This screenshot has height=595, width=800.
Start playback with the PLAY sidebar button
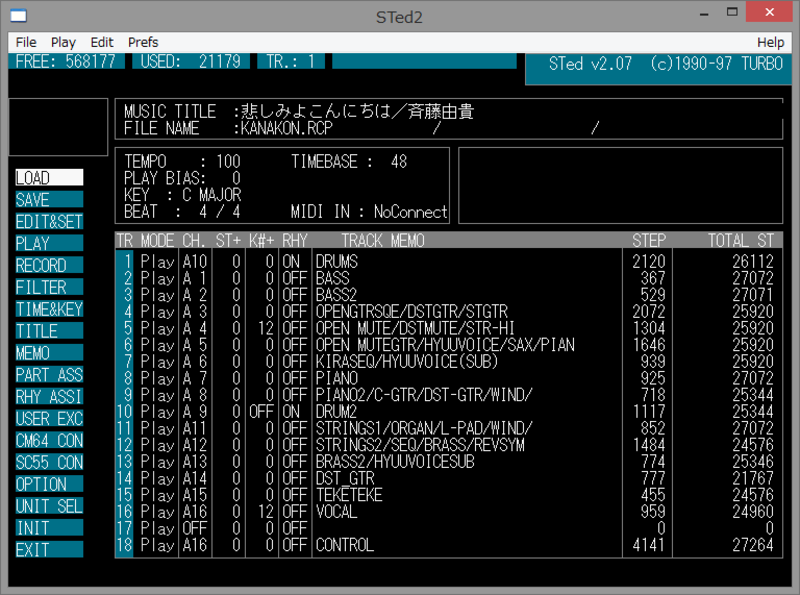point(49,243)
